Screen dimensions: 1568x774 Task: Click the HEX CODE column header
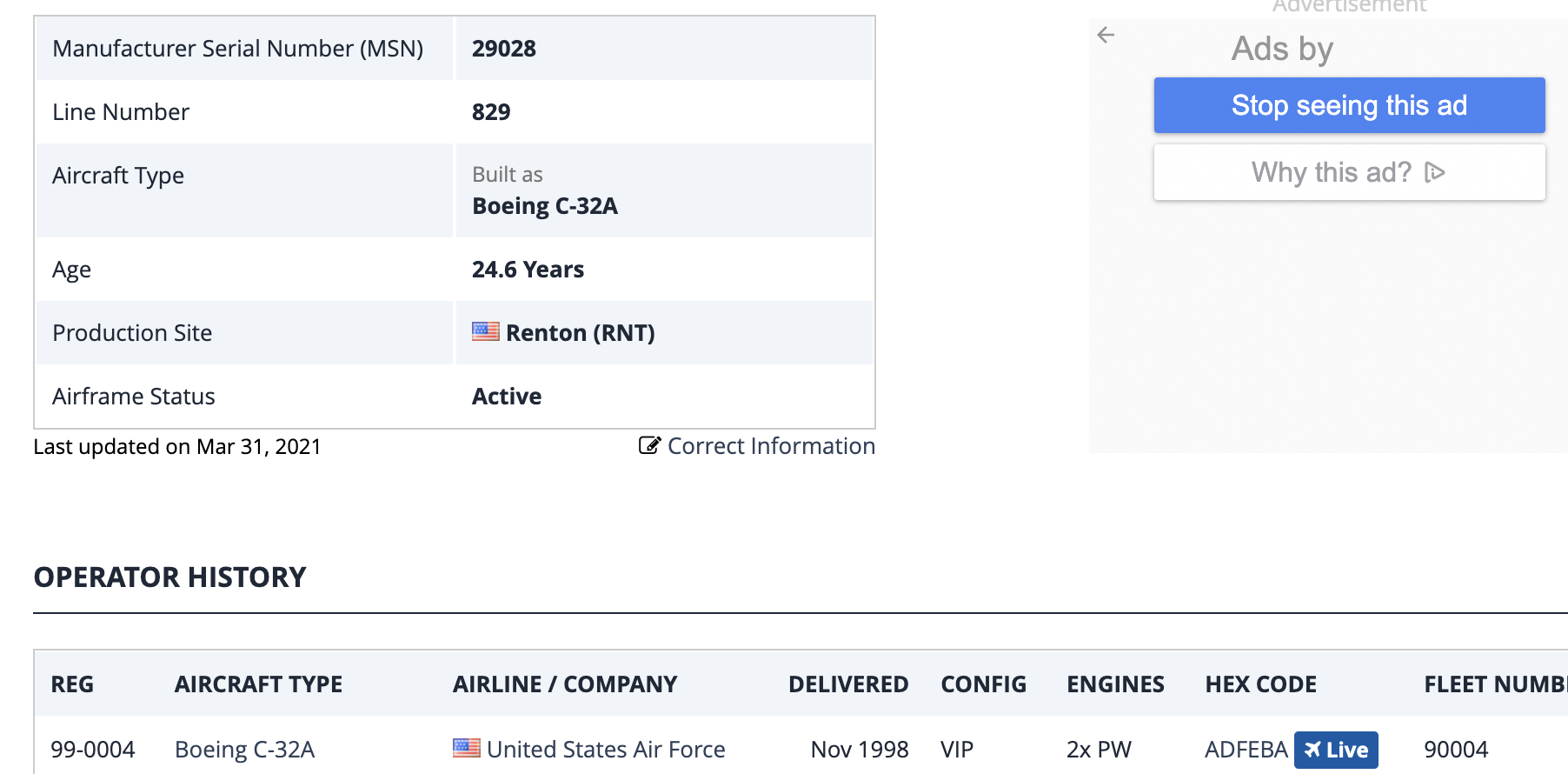pyautogui.click(x=1260, y=684)
